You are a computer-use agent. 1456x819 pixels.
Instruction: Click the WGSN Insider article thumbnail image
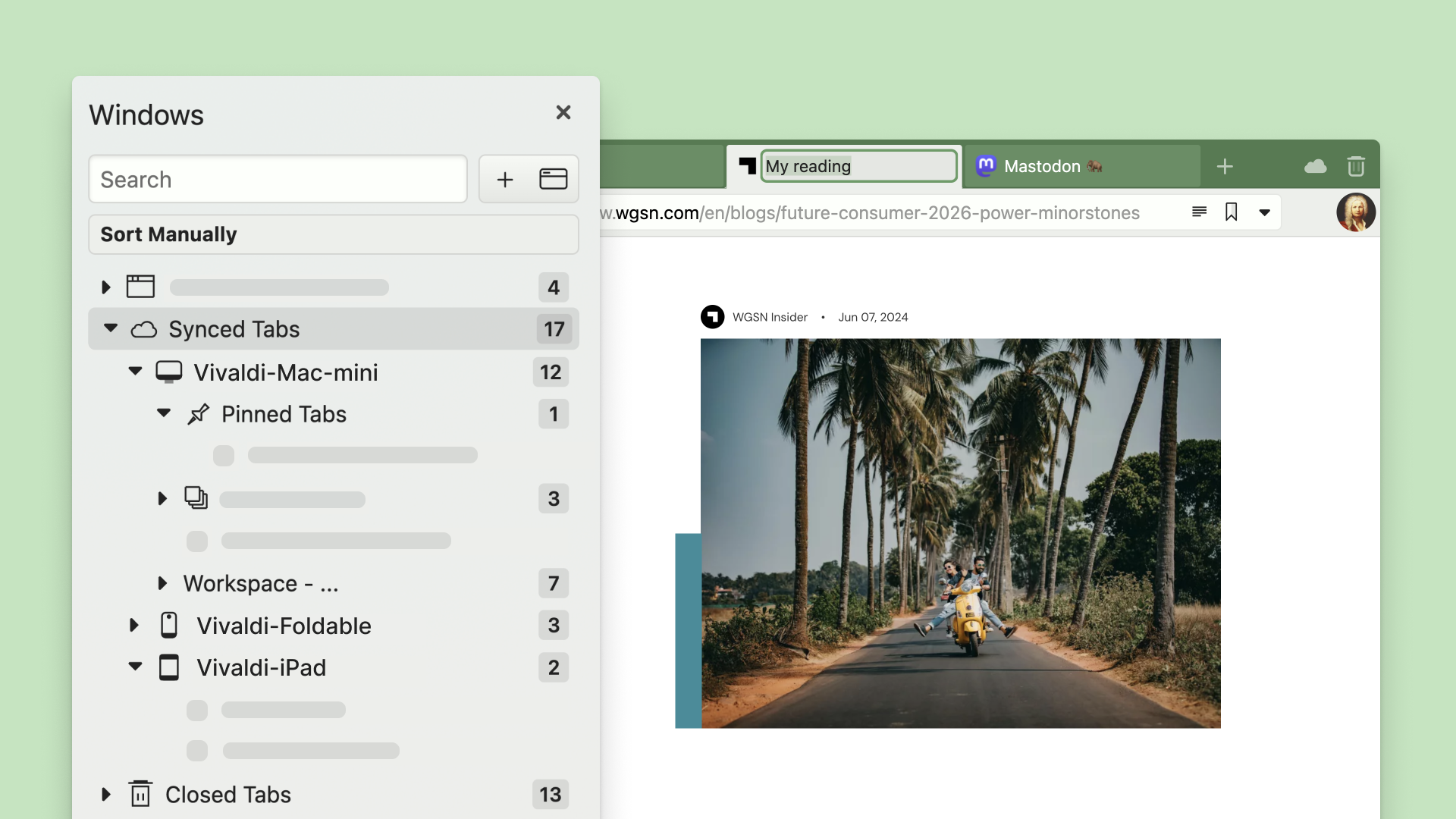point(960,533)
